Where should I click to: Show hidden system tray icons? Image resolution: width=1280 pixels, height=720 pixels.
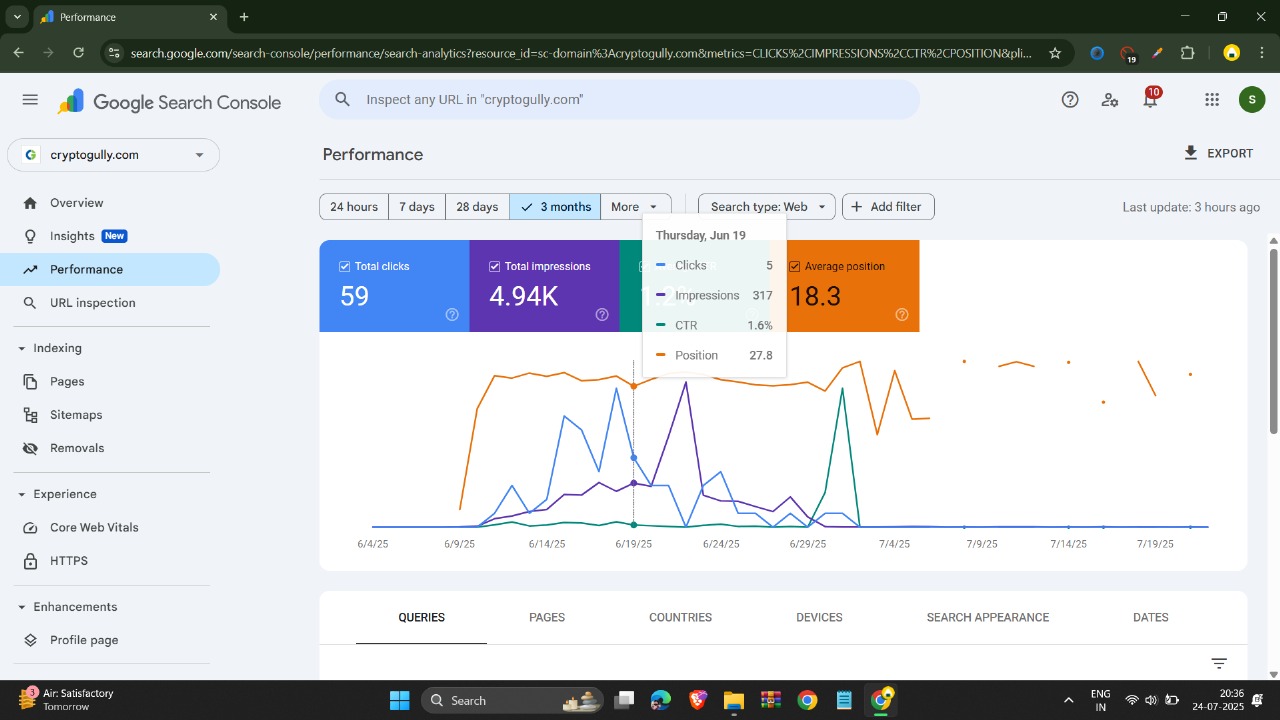(1068, 700)
